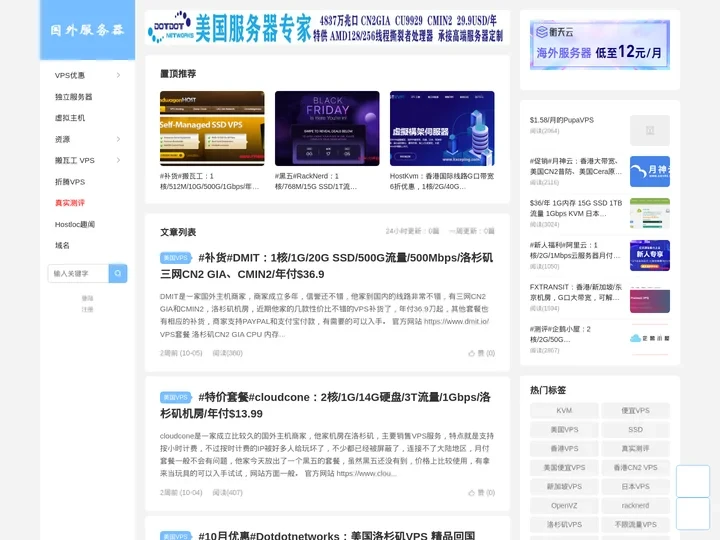Viewport: 720px width, 540px height.
Task: Select the 香港CN2 VPS tag
Action: 636,467
